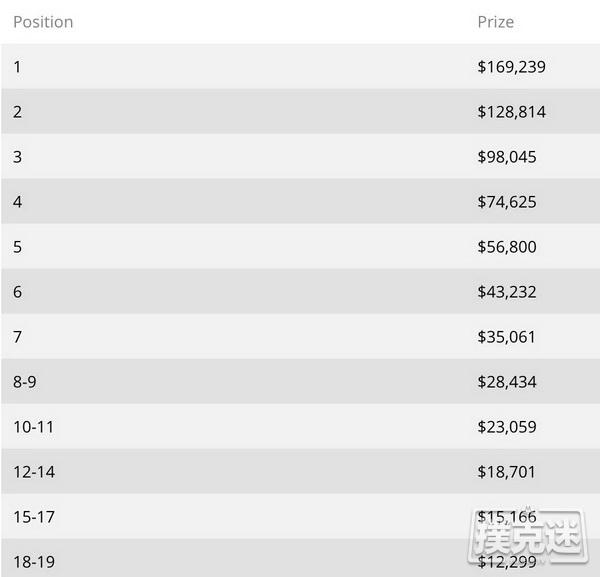Click the $23,059 prize cell
This screenshot has height=577, width=600.
(x=507, y=427)
